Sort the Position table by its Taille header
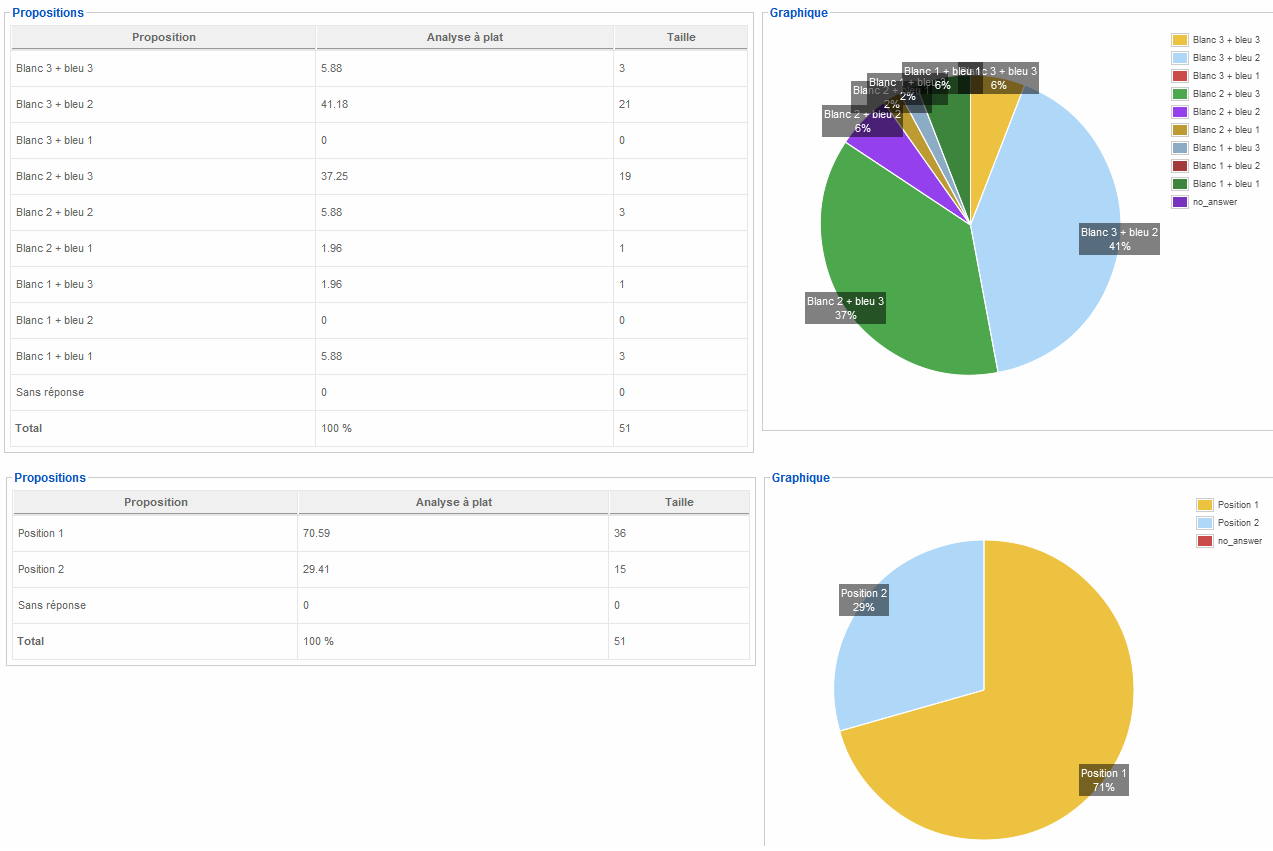Viewport: 1273px width, 851px height. [x=679, y=502]
